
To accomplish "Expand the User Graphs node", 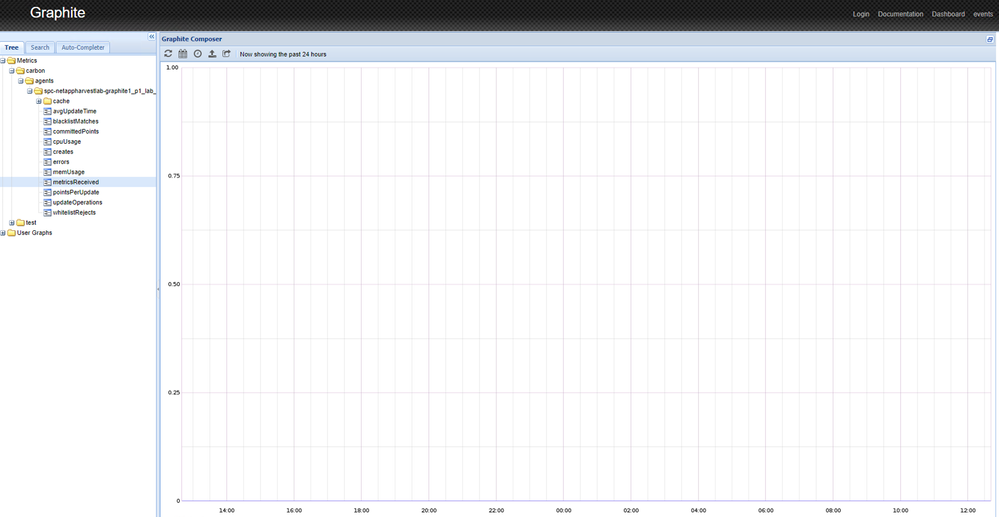I will coord(3,233).
